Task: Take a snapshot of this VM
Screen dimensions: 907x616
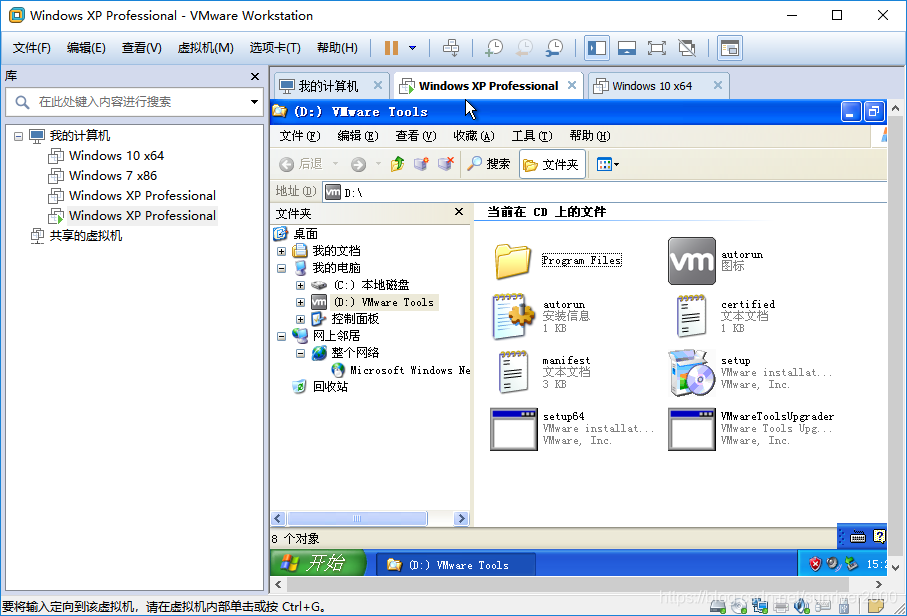Action: pyautogui.click(x=493, y=48)
